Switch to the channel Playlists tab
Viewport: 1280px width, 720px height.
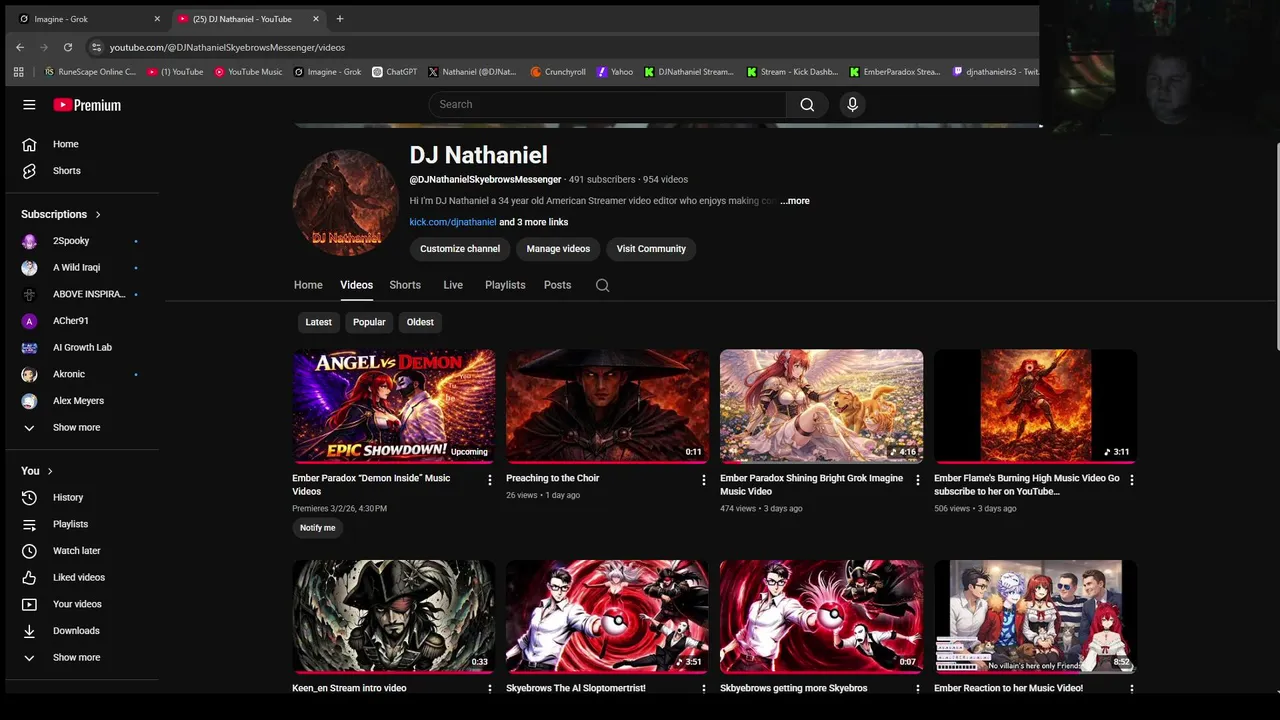tap(505, 285)
